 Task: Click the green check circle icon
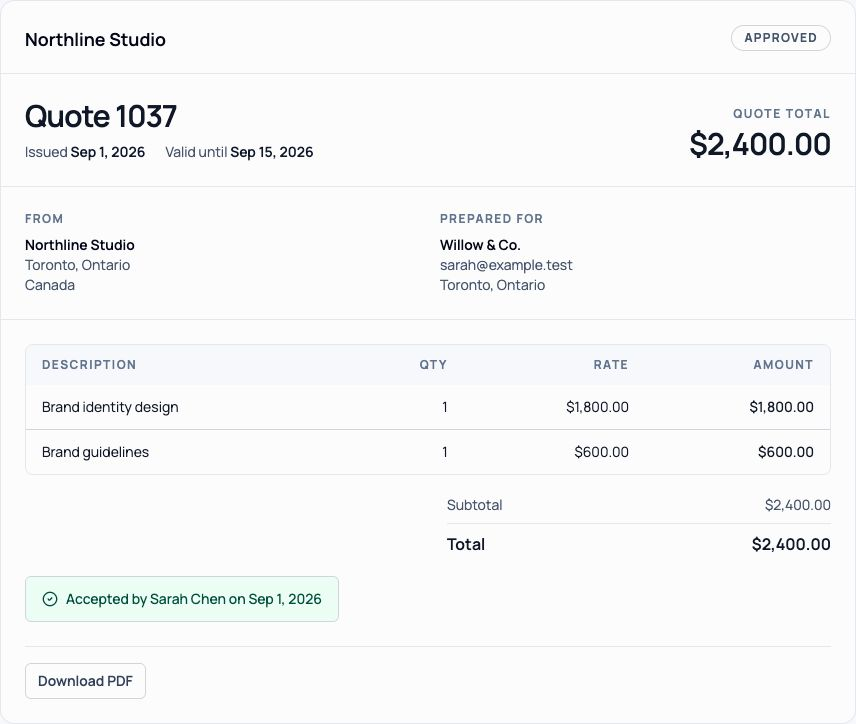tap(50, 599)
